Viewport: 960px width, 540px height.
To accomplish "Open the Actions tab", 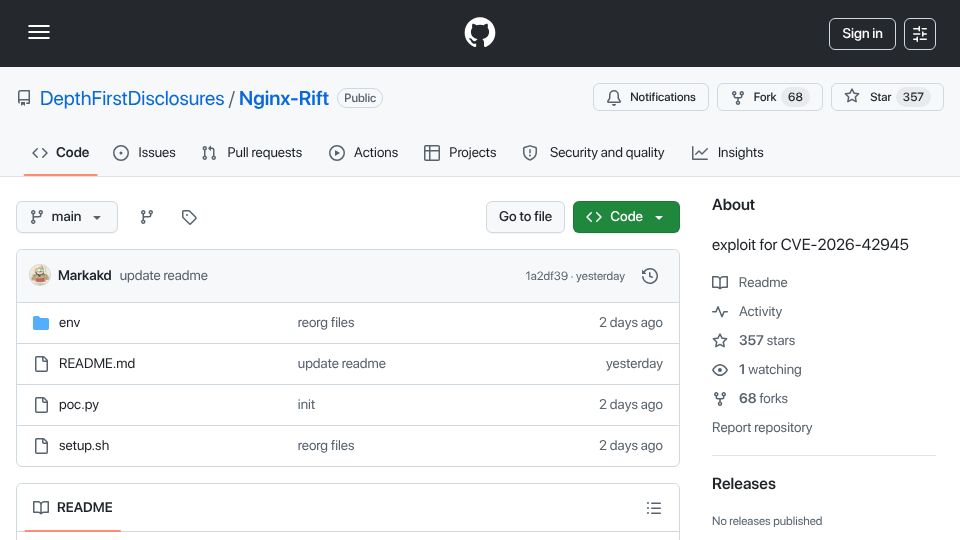I will pyautogui.click(x=364, y=152).
